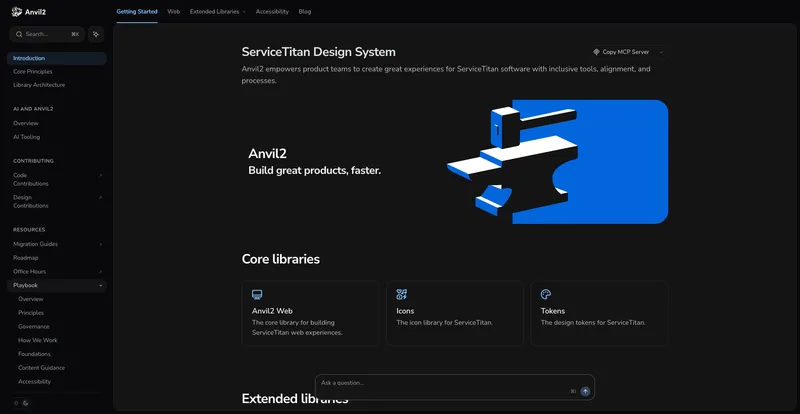Viewport: 800px width, 414px height.
Task: Open Roadmap in the sidebar
Action: (26, 258)
